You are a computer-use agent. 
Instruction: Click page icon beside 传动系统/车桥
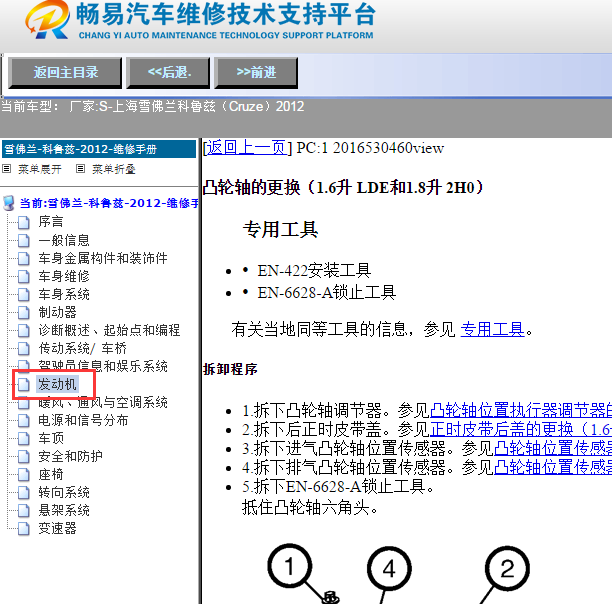tap(24, 348)
